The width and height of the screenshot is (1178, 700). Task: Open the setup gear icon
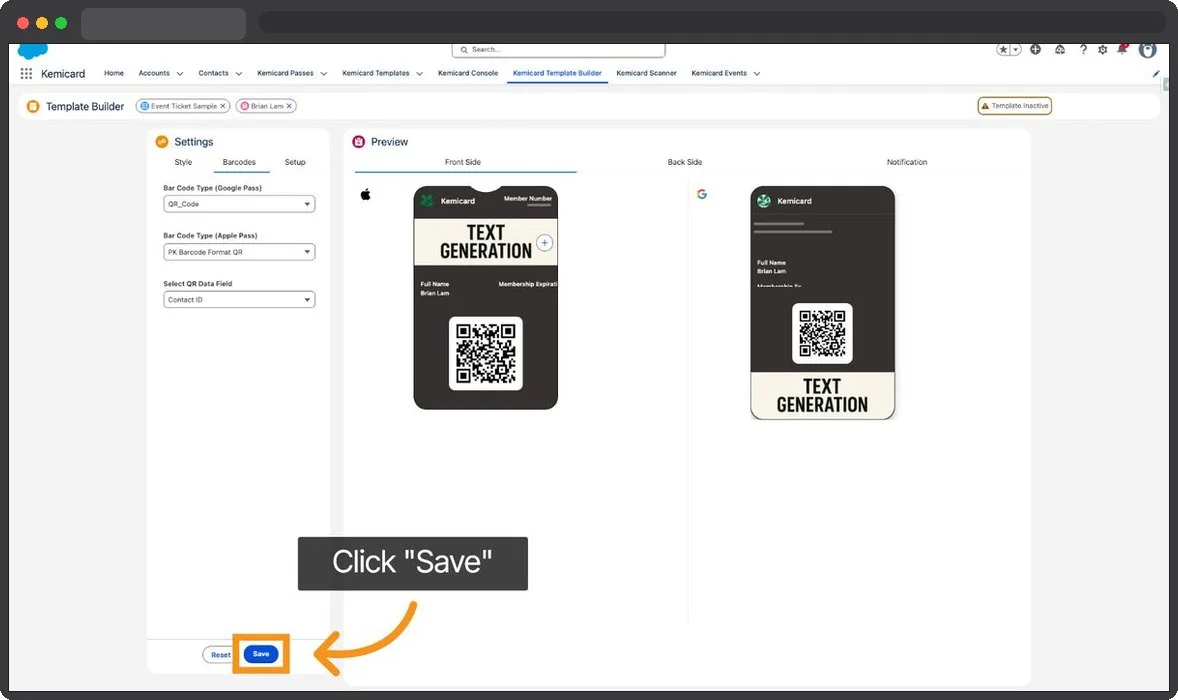pyautogui.click(x=1102, y=50)
